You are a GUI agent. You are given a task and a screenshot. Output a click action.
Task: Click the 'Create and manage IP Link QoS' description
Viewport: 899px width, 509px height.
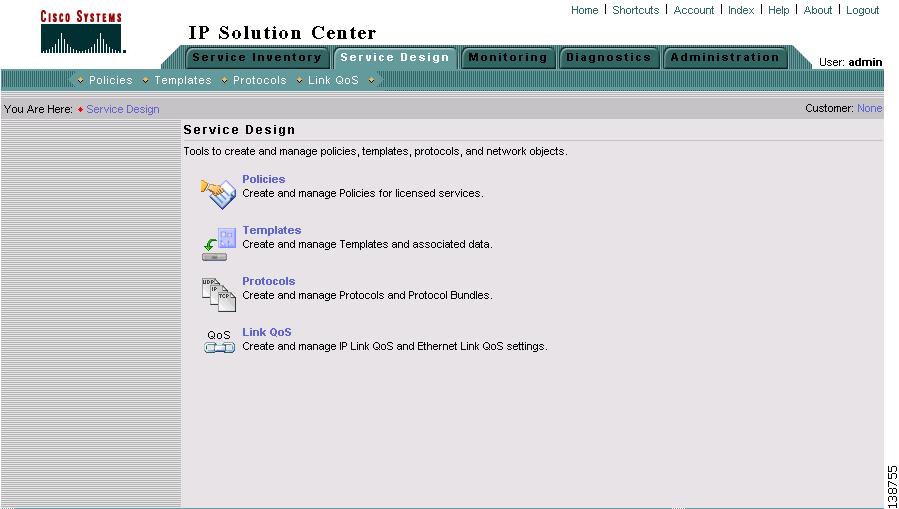tap(395, 346)
